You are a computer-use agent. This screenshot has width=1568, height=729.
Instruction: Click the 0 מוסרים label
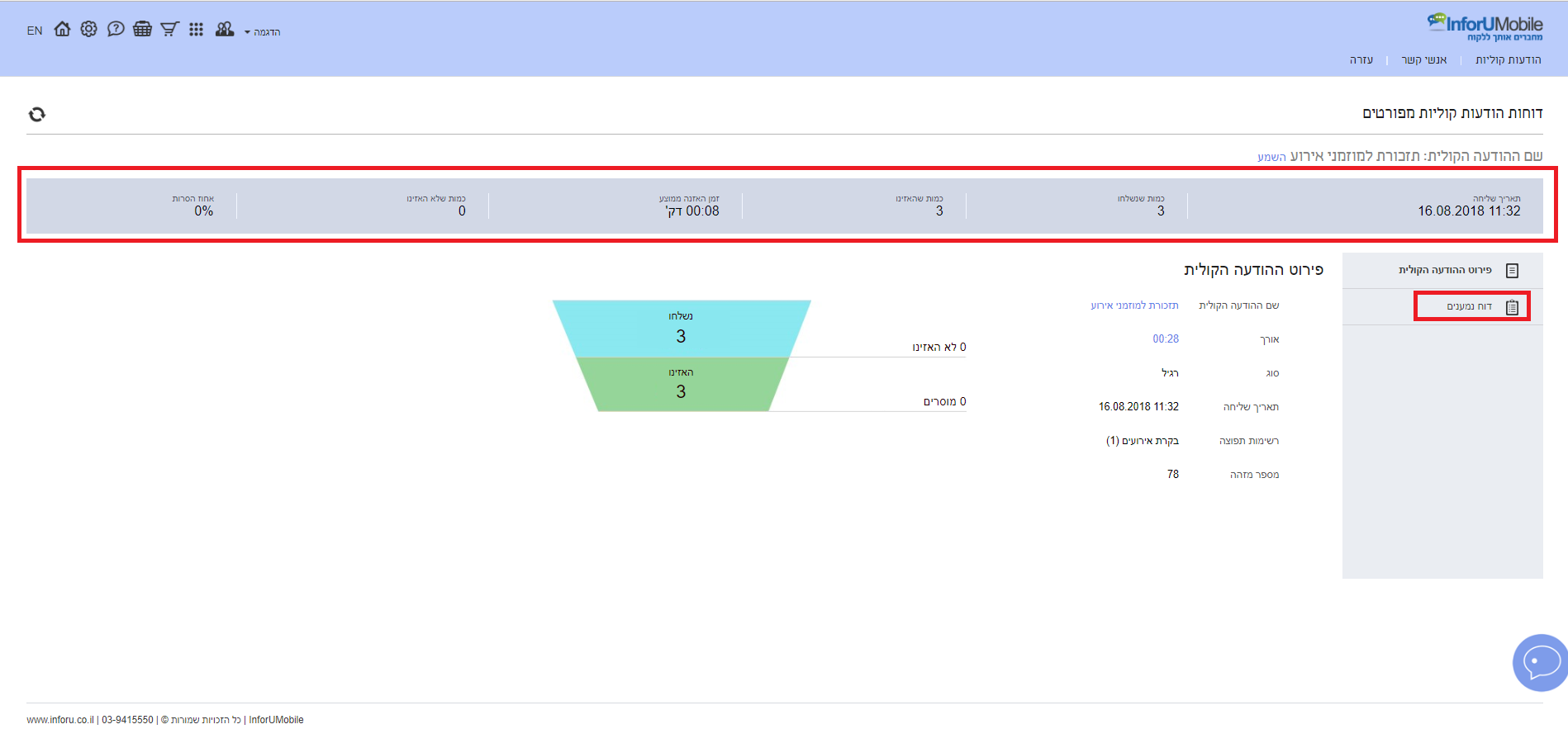coord(945,401)
